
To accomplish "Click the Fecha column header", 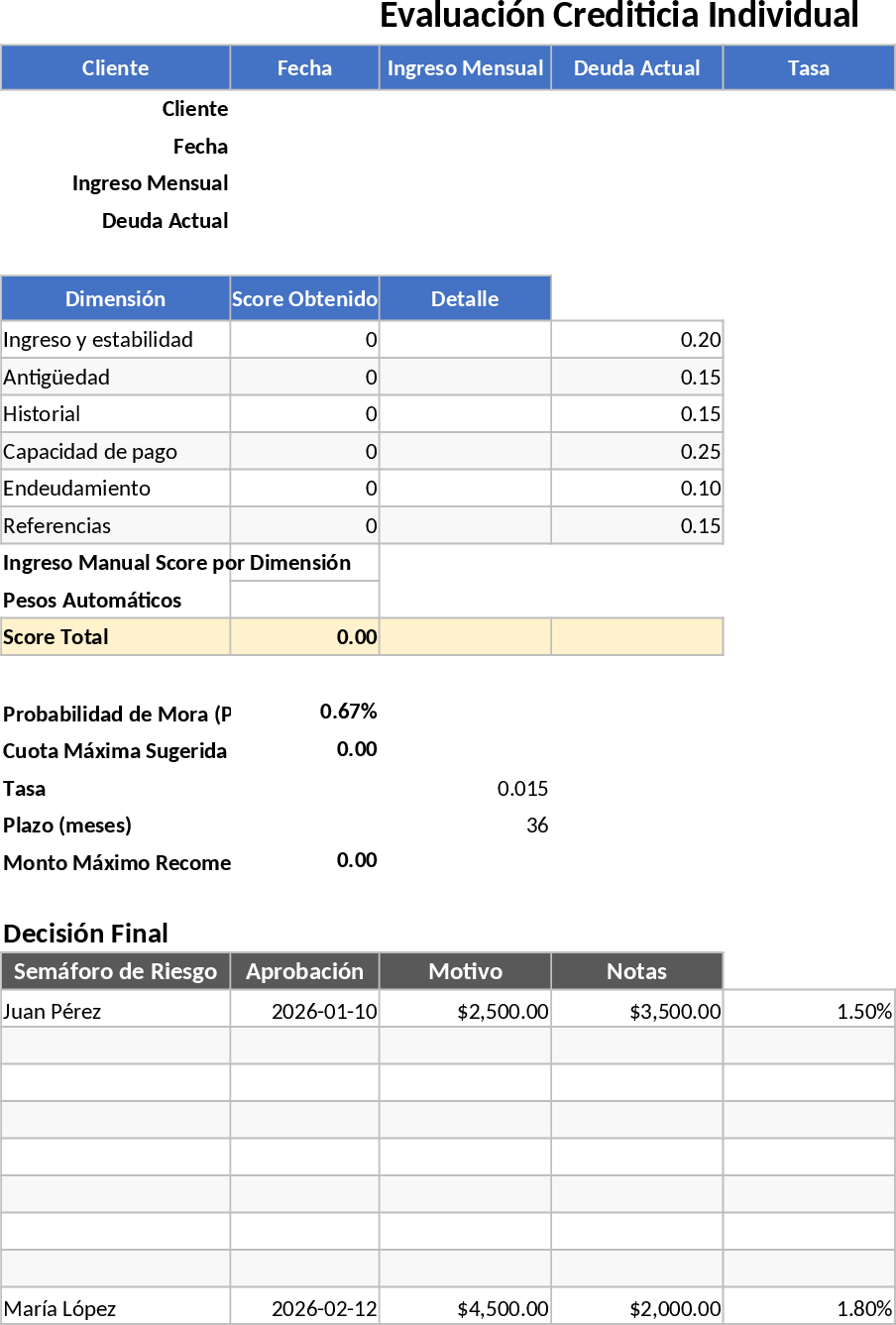I will (x=304, y=67).
